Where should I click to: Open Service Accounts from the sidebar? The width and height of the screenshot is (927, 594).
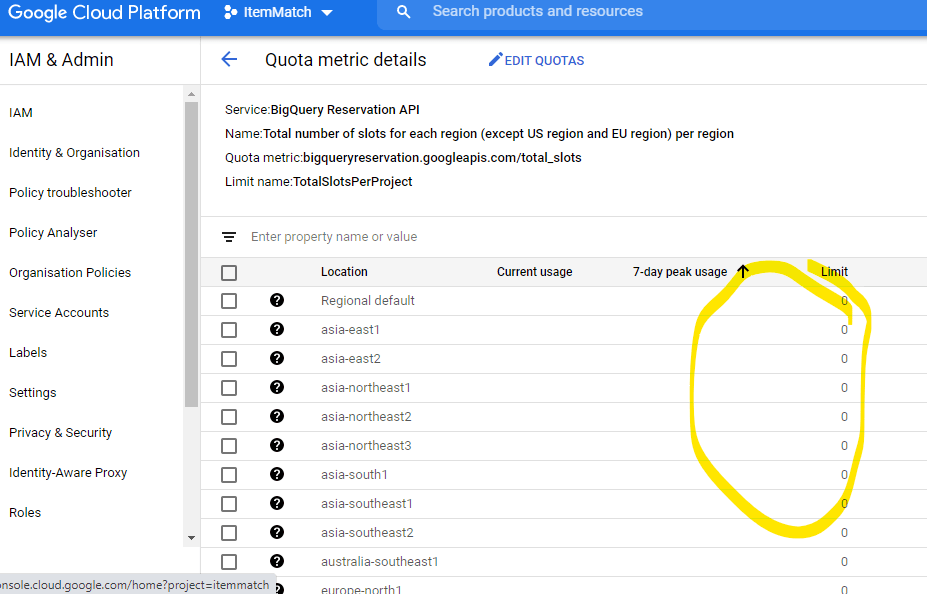click(59, 312)
